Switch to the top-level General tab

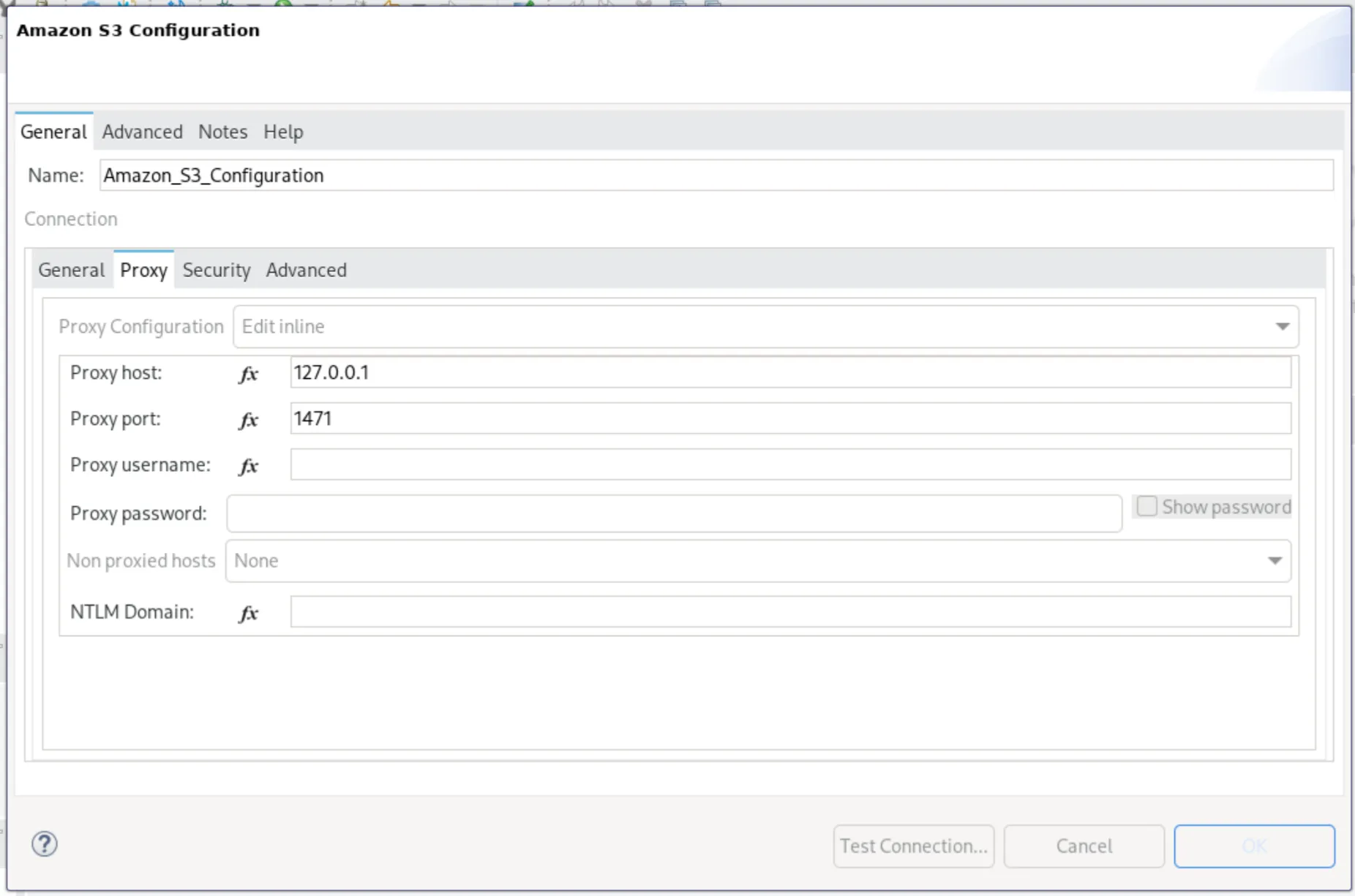pyautogui.click(x=53, y=132)
